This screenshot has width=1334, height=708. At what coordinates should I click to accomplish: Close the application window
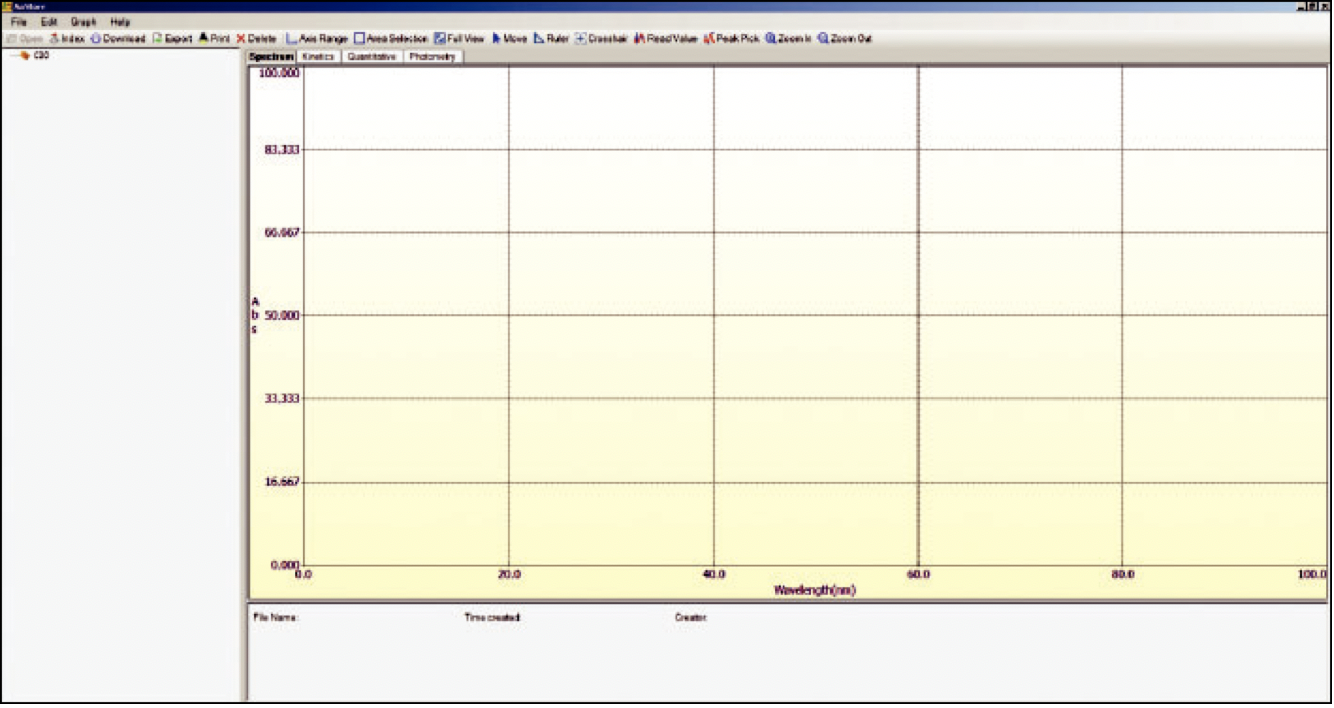[x=1325, y=6]
